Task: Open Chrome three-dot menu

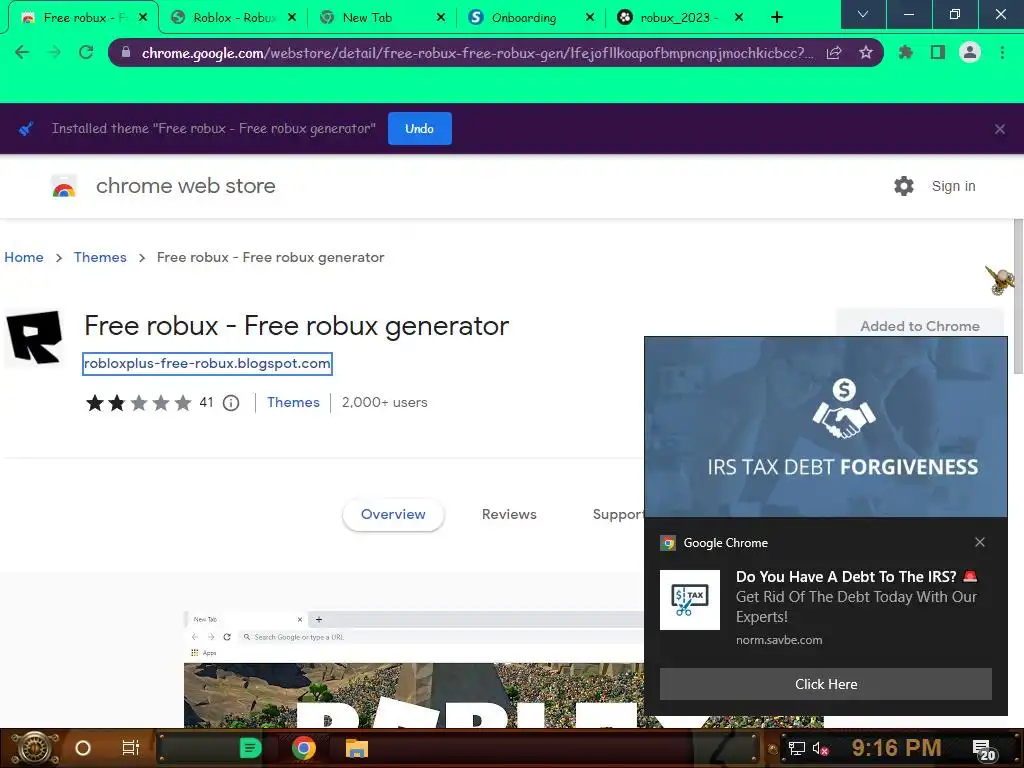Action: pos(1002,52)
